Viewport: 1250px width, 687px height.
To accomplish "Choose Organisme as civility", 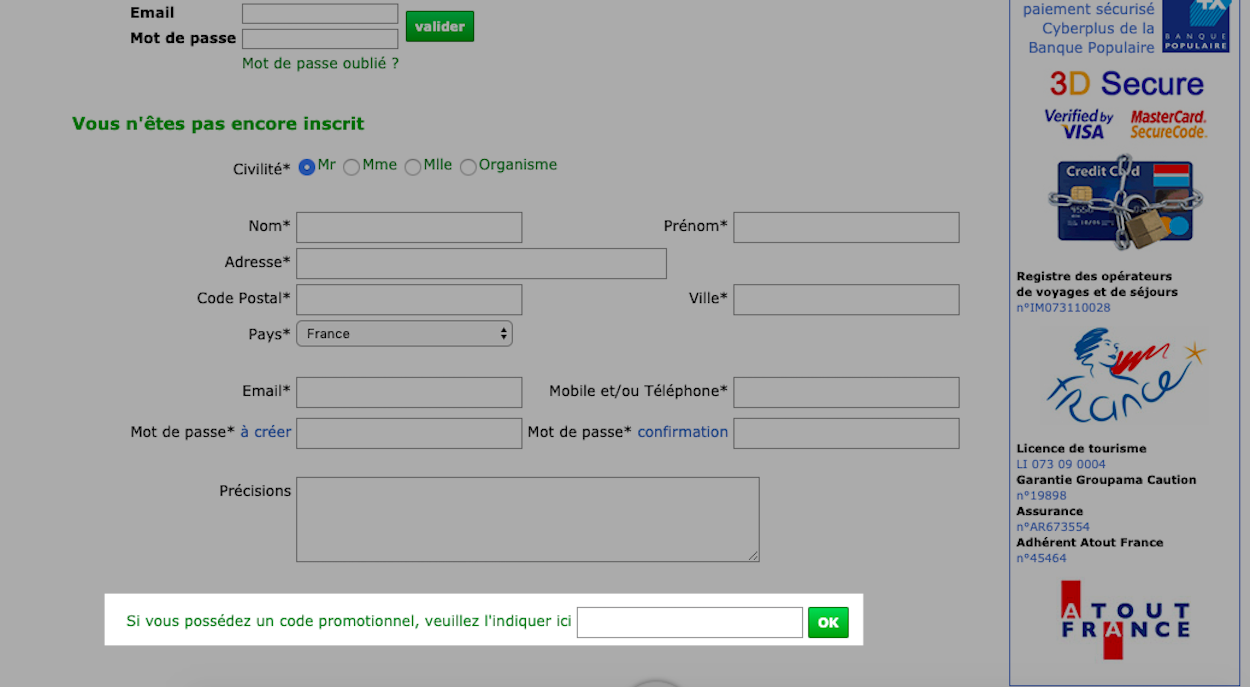I will coord(468,167).
